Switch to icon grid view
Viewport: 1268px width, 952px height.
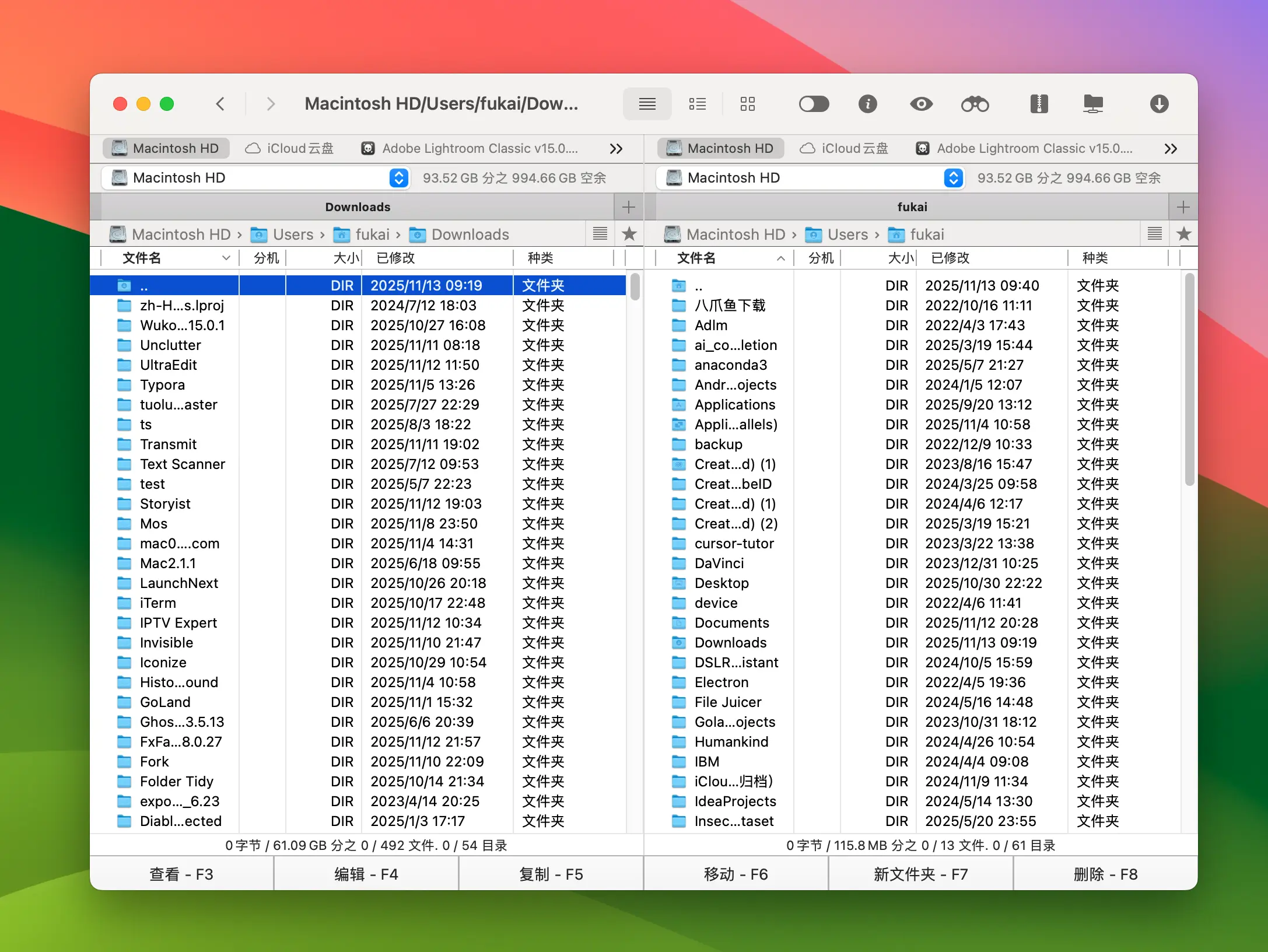[747, 104]
